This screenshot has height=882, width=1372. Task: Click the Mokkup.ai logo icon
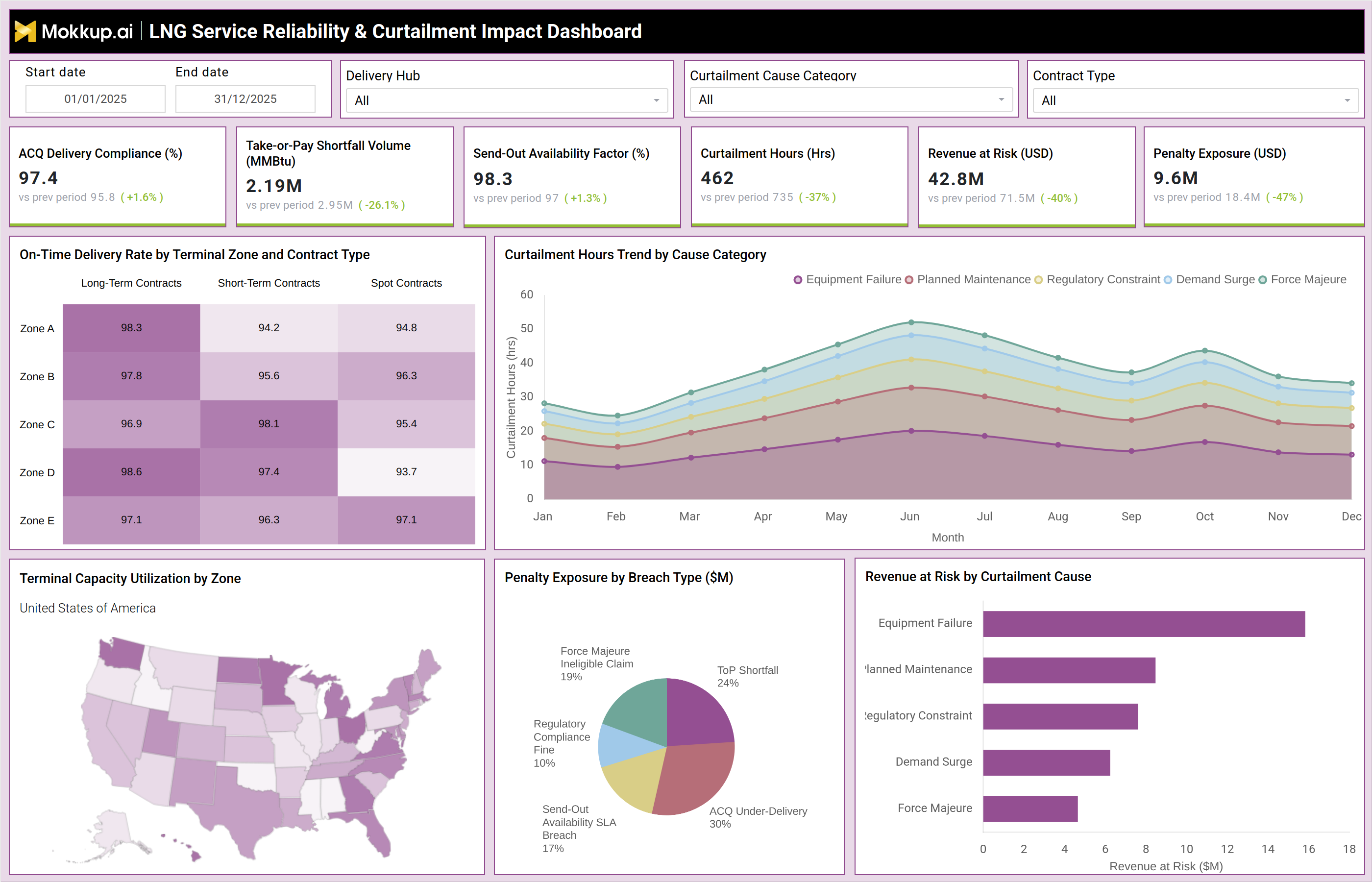coord(24,31)
